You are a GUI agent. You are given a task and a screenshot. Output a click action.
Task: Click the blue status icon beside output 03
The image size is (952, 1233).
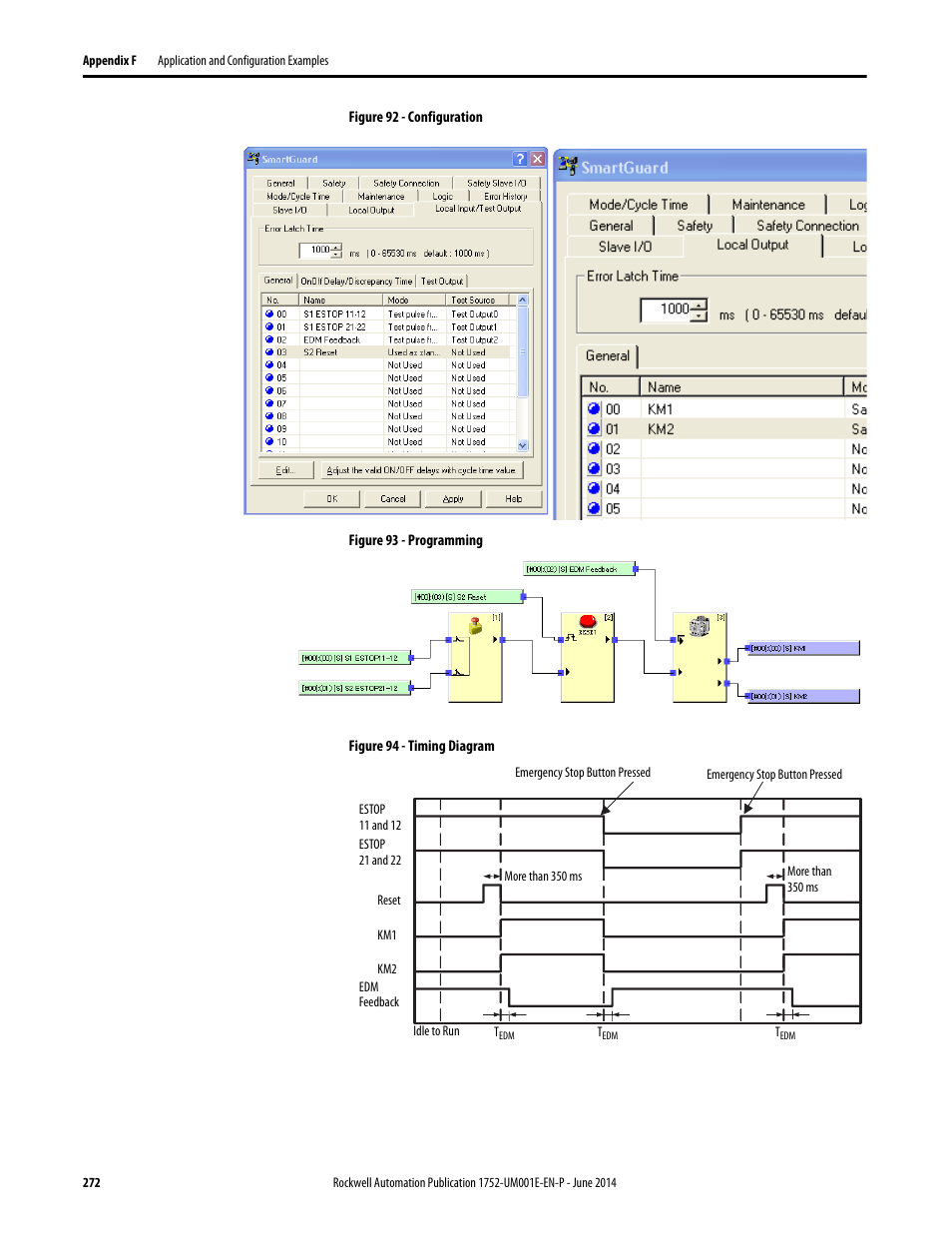594,468
